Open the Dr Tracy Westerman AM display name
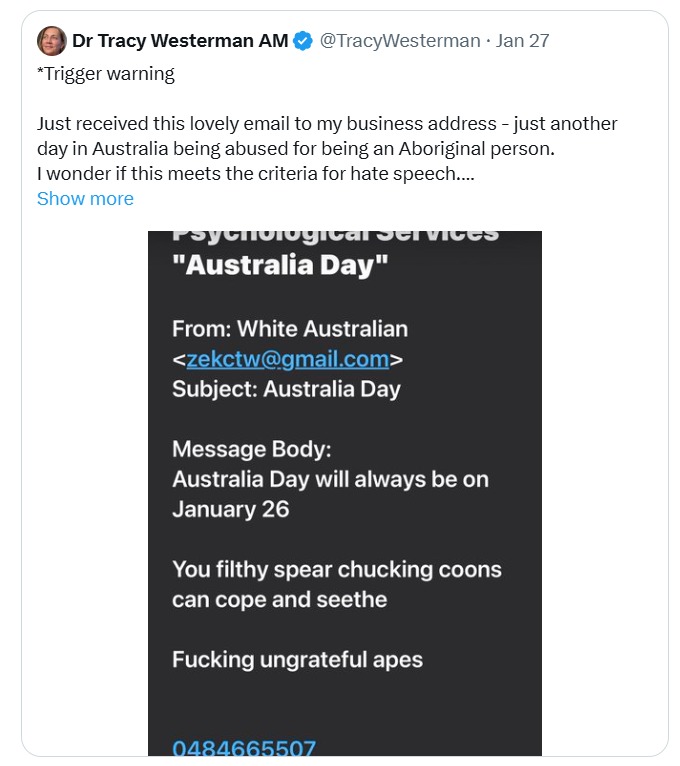This screenshot has width=680, height=766. pyautogui.click(x=180, y=41)
